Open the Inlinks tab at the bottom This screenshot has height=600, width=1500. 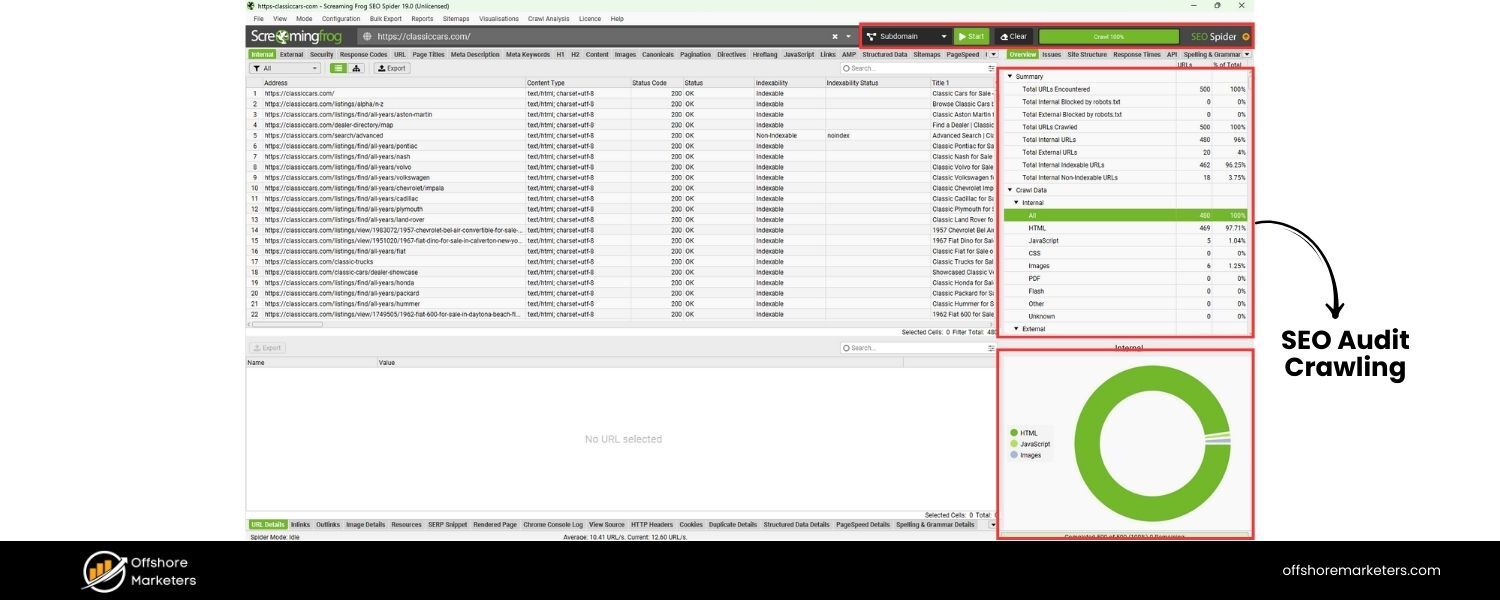299,524
